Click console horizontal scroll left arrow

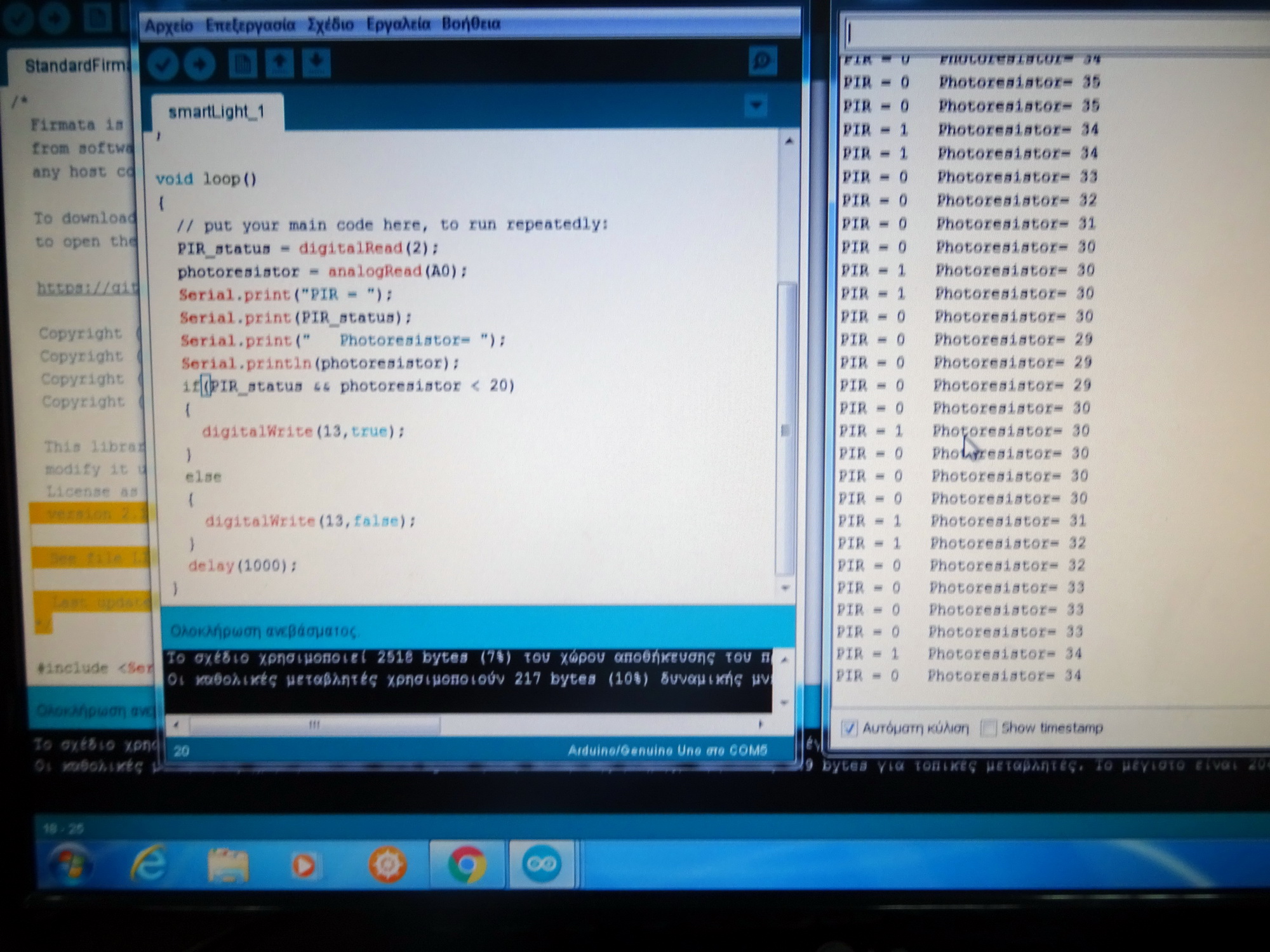tap(176, 725)
